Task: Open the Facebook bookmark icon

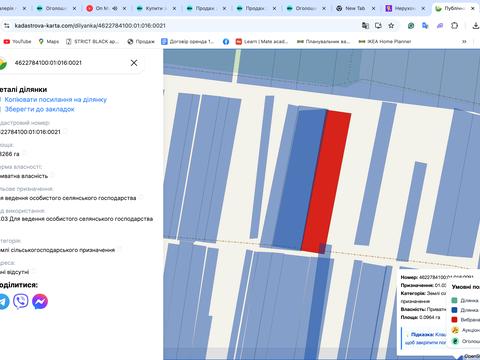Action: tap(226, 42)
